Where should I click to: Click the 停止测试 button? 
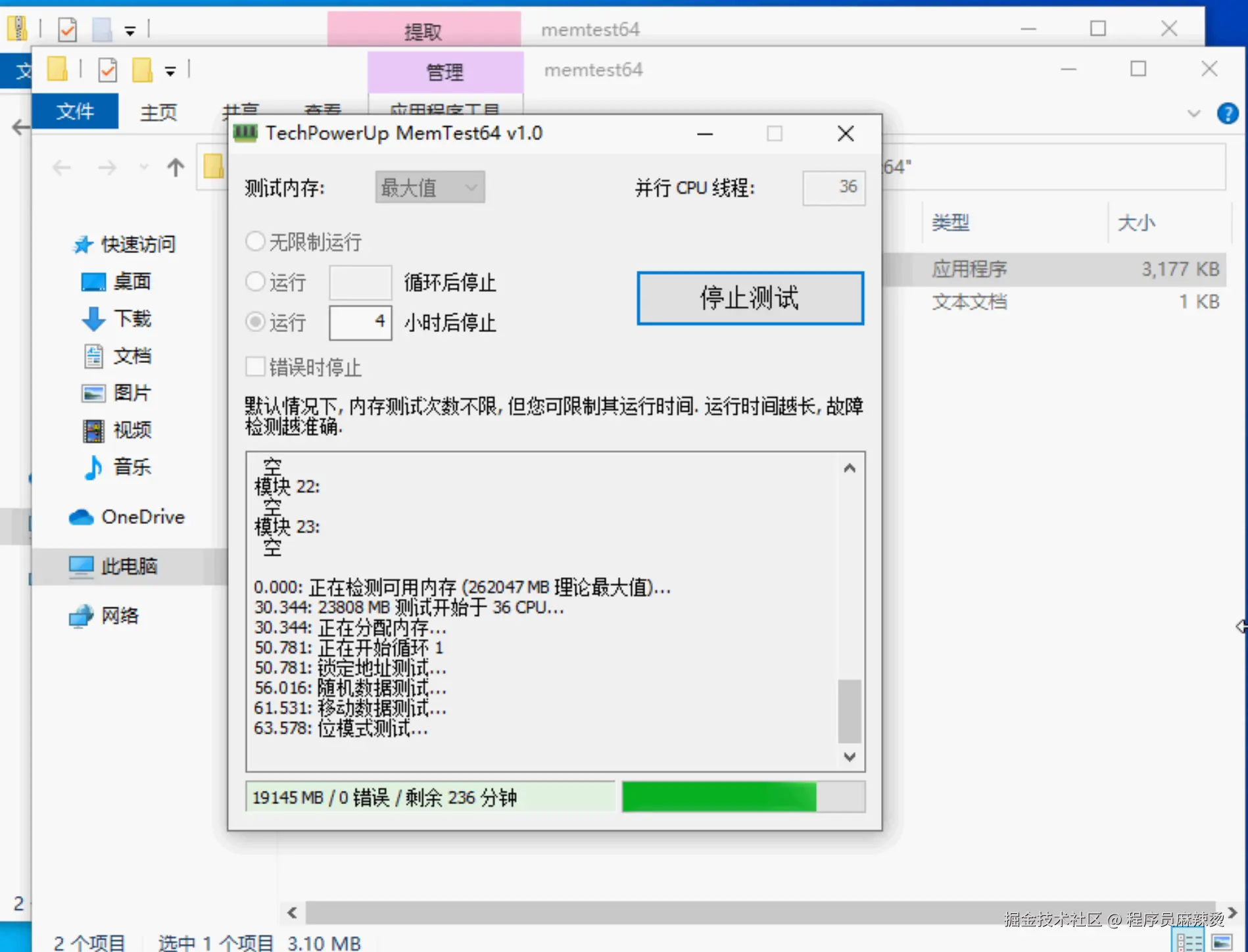(x=749, y=298)
